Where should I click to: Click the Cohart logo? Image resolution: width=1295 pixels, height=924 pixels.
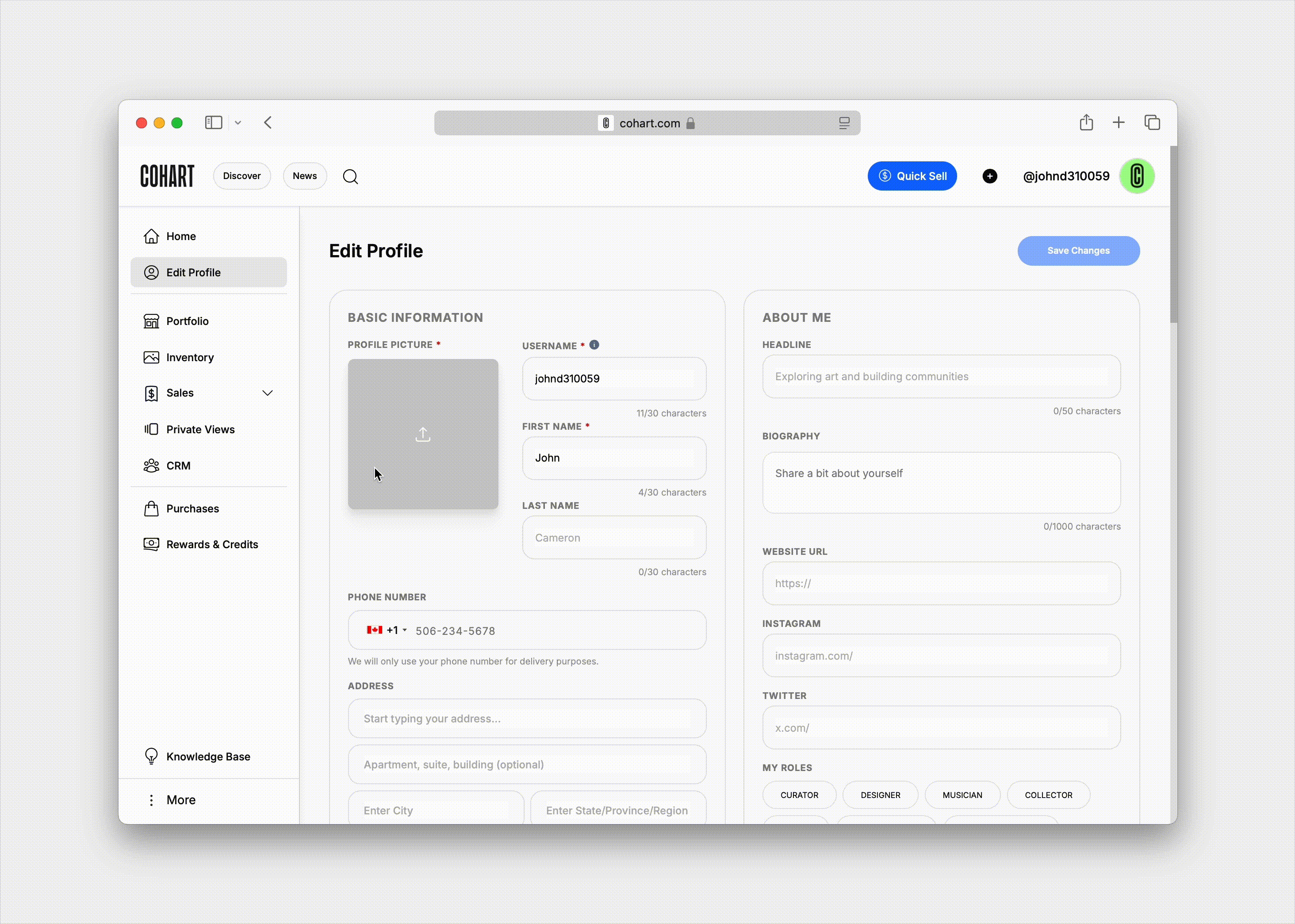(x=167, y=176)
